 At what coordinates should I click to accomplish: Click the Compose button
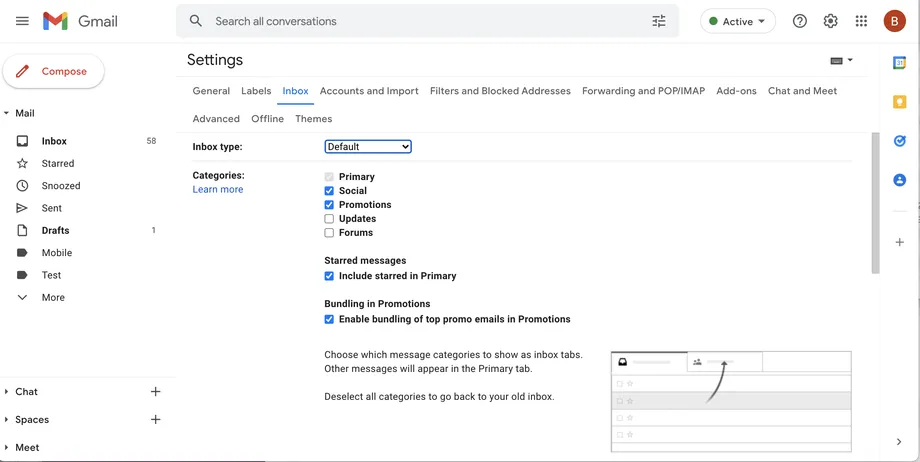click(x=53, y=72)
